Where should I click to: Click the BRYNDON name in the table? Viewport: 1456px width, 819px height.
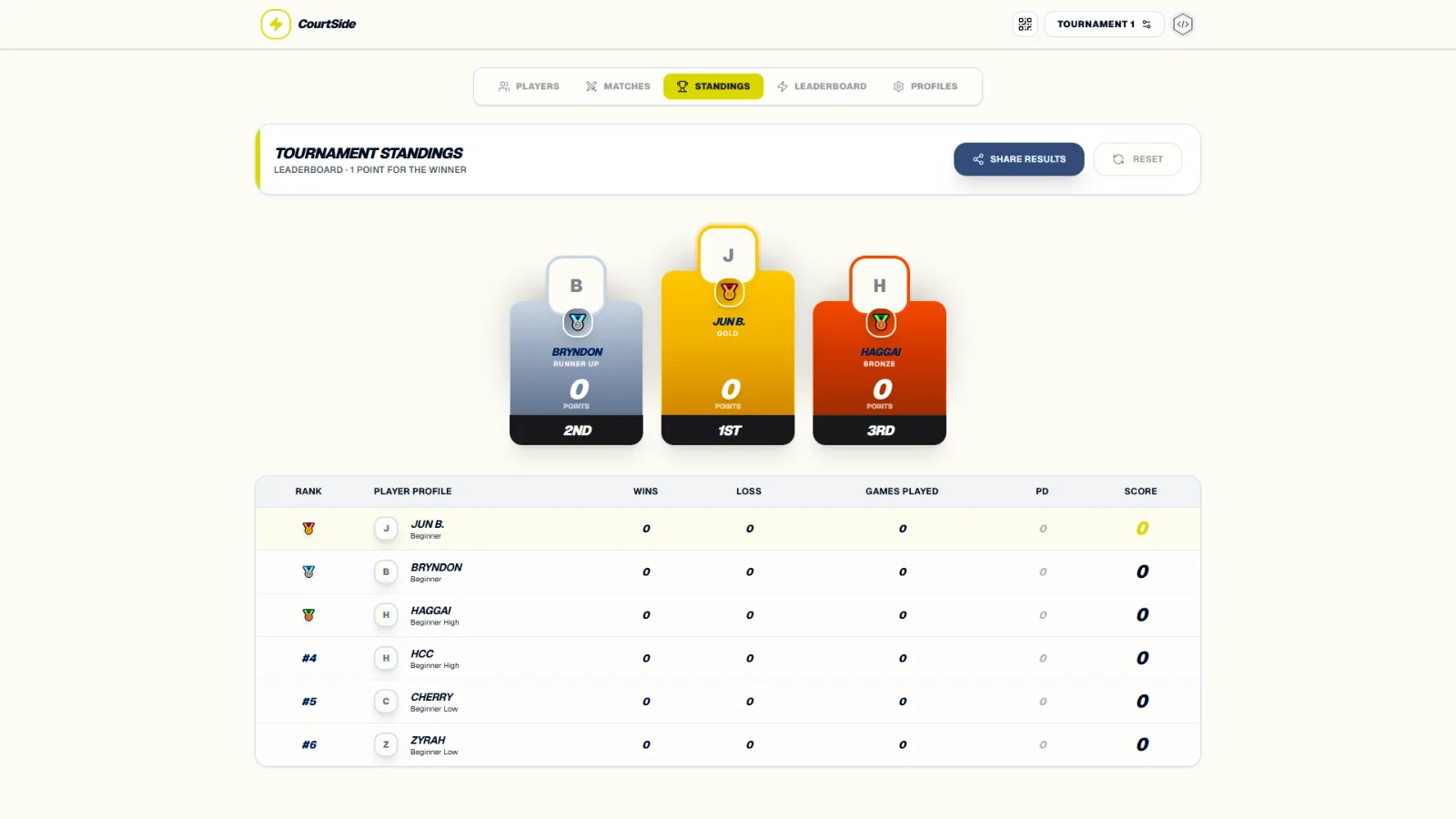click(436, 567)
